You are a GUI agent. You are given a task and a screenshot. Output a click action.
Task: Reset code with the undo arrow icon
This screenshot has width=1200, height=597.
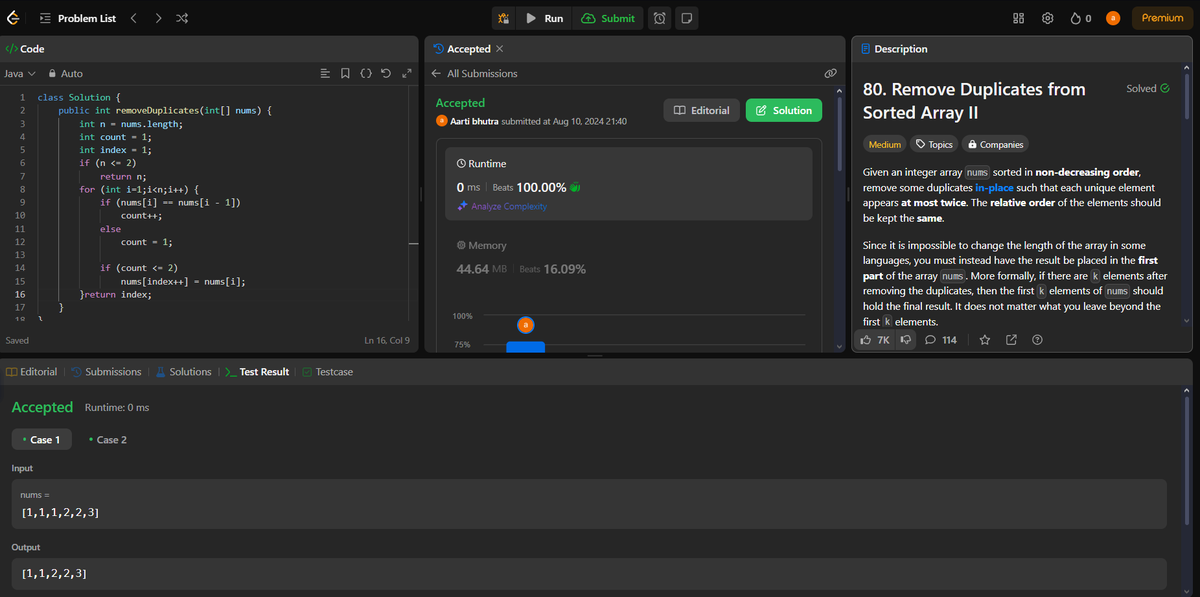pyautogui.click(x=386, y=73)
